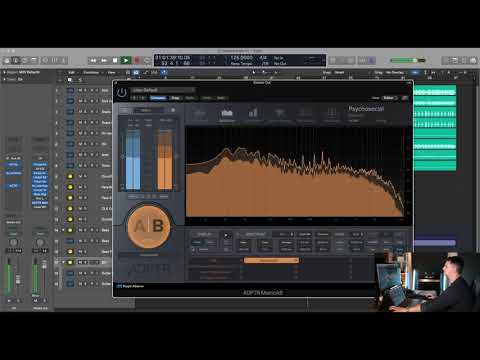This screenshot has height=360, width=480.
Task: Start playback with the green Play button
Action: point(126,60)
